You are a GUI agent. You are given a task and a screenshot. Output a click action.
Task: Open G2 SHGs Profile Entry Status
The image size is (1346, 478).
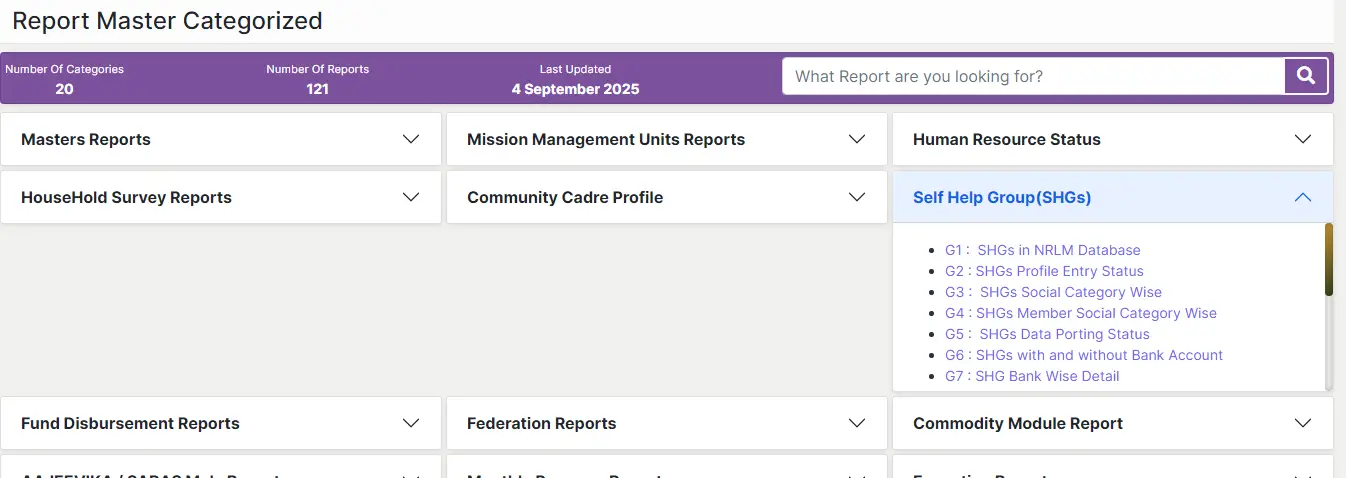click(1044, 271)
